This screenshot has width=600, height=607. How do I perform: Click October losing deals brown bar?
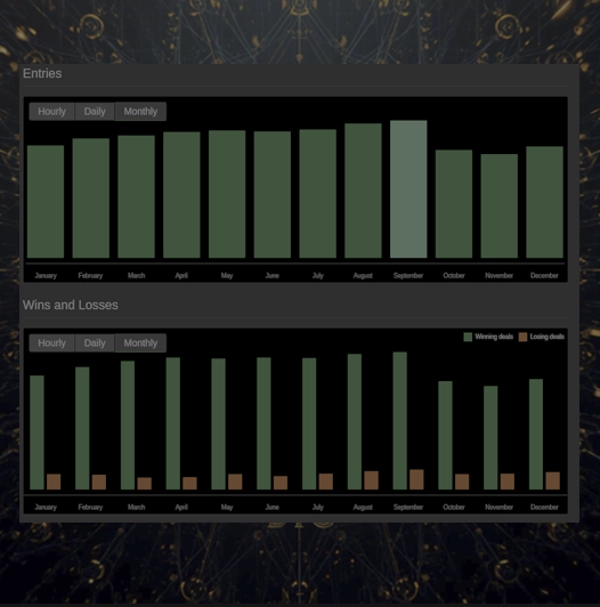[x=462, y=482]
